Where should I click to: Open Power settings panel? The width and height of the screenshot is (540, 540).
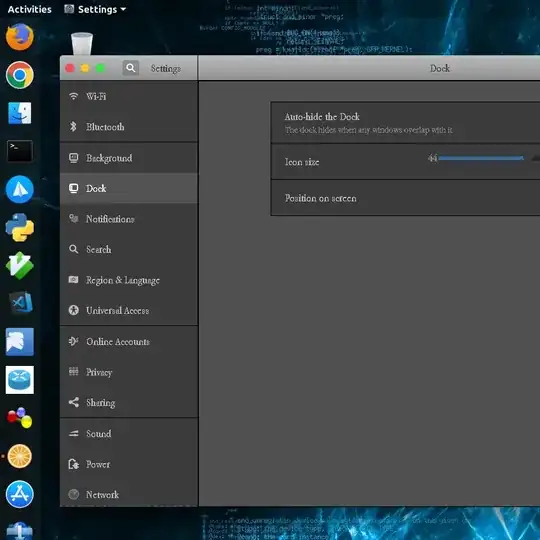click(x=129, y=464)
